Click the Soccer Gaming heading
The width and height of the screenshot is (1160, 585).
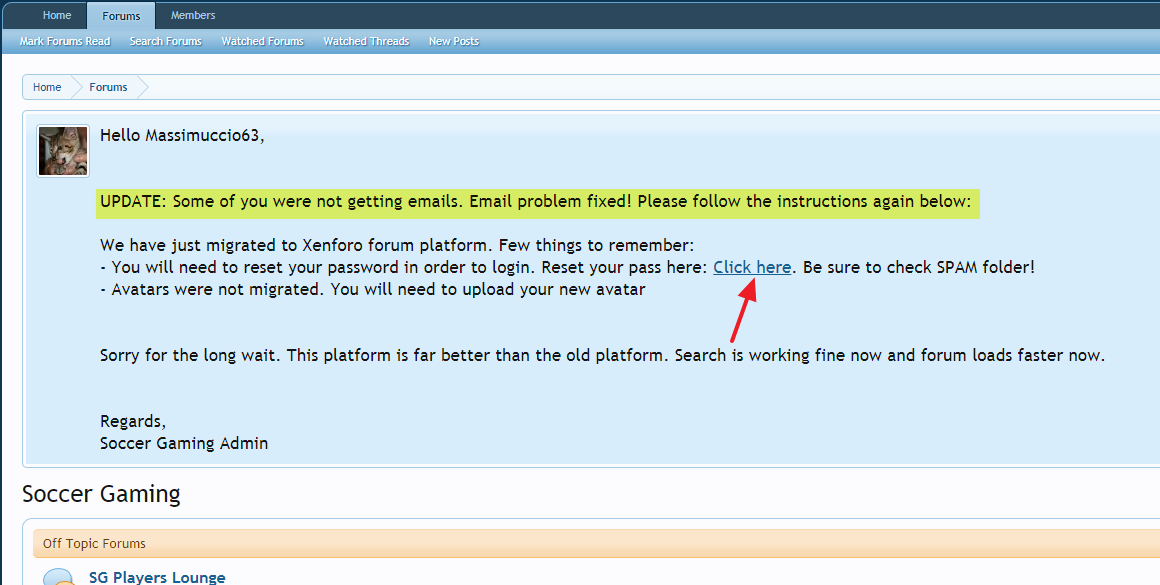101,494
